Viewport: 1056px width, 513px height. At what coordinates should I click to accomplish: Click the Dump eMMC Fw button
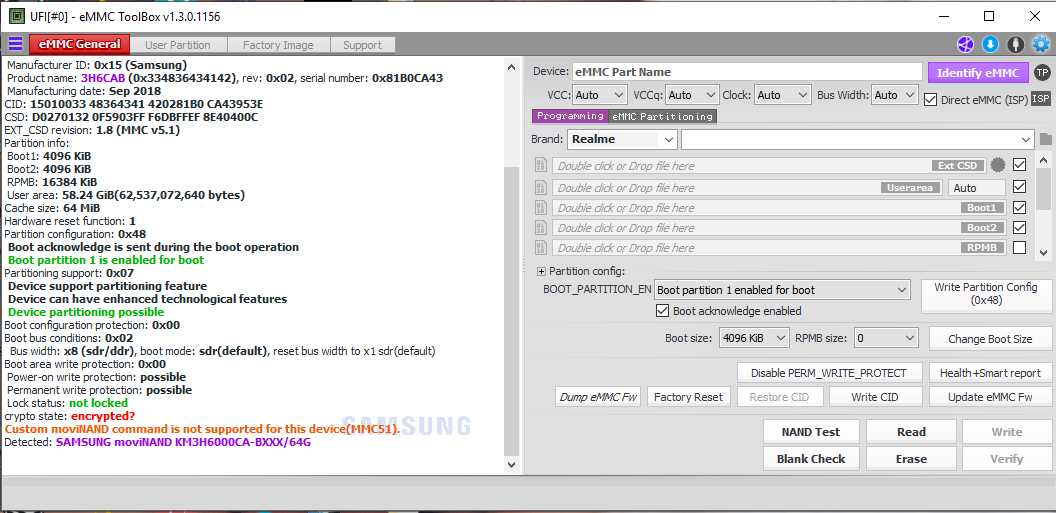pyautogui.click(x=598, y=397)
